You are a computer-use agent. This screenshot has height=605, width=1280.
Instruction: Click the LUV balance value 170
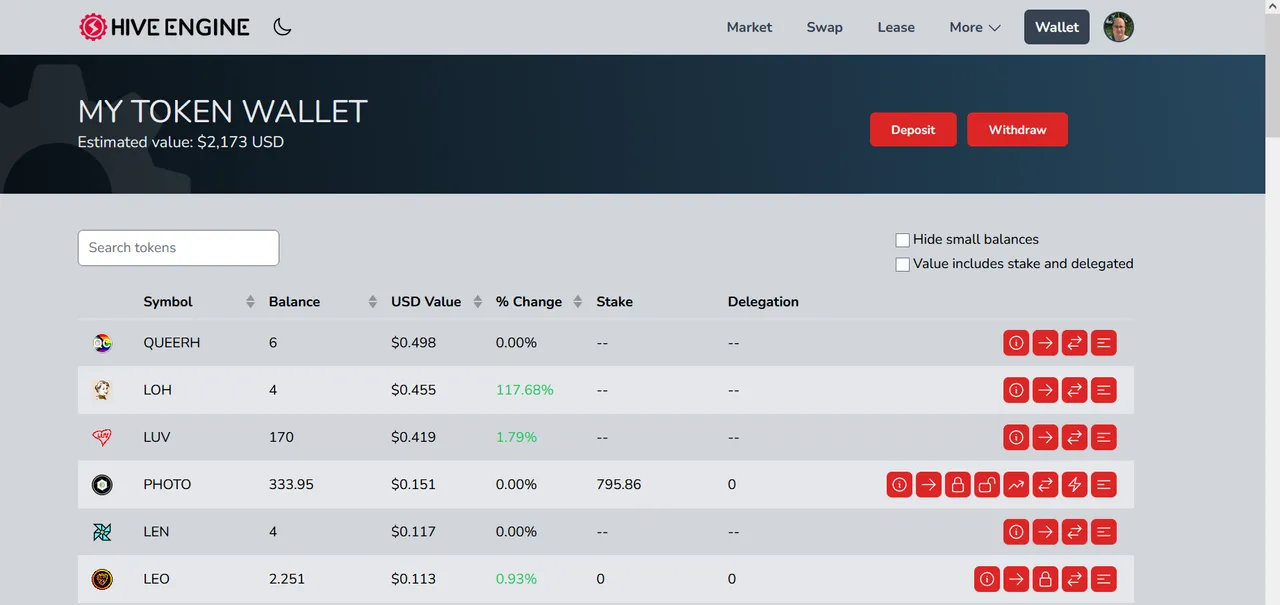coord(281,437)
